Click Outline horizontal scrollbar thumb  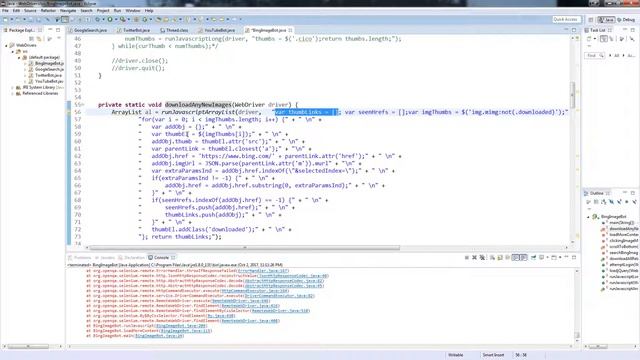(x=598, y=347)
